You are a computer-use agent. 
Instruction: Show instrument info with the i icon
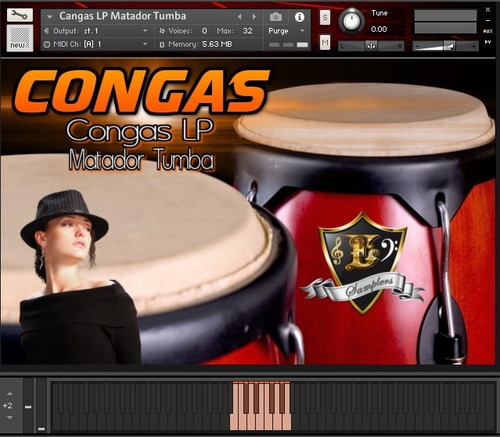[x=299, y=17]
